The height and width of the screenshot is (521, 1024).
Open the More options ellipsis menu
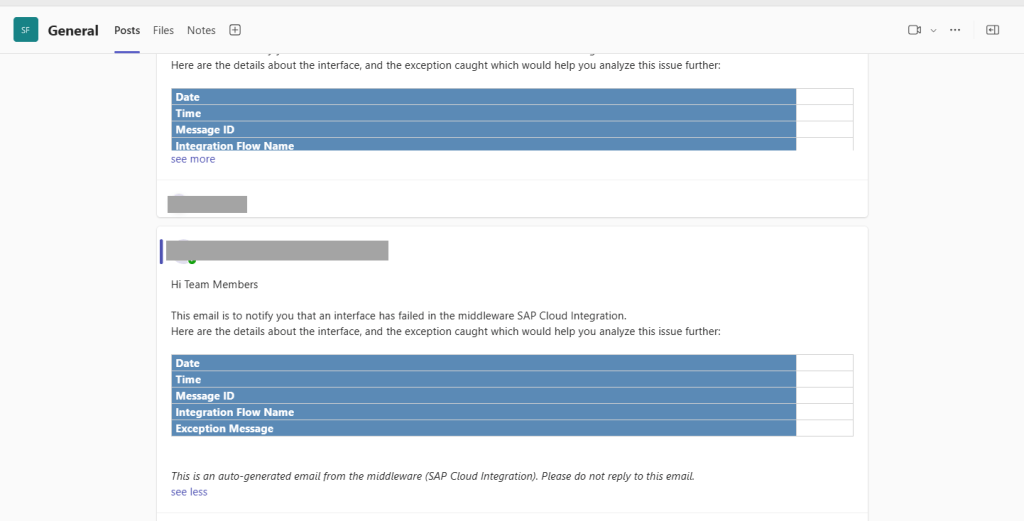[955, 30]
